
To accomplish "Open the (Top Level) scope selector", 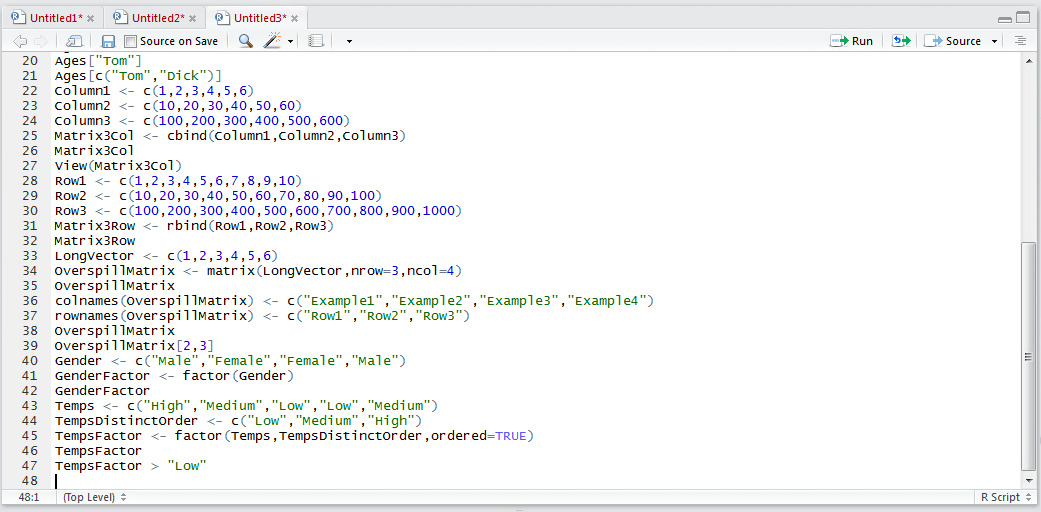I will point(94,497).
